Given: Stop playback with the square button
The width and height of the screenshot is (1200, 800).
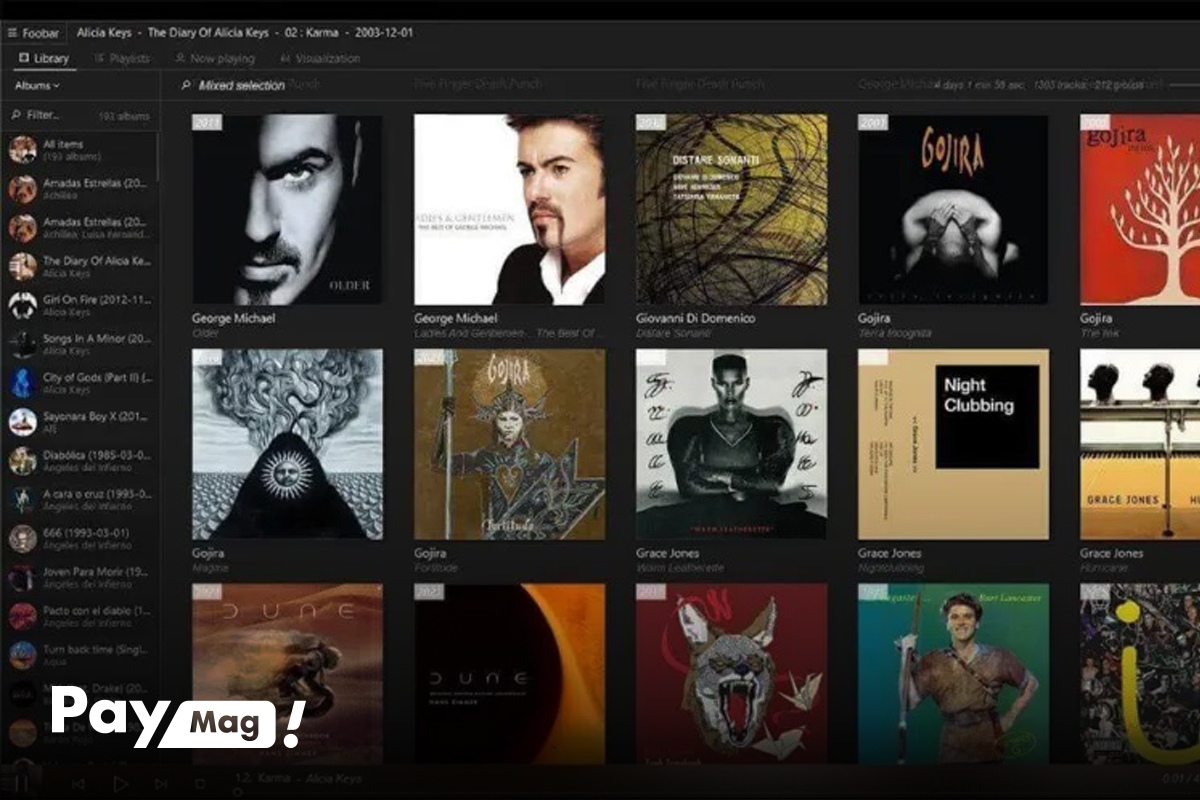Looking at the screenshot, I should [x=200, y=784].
